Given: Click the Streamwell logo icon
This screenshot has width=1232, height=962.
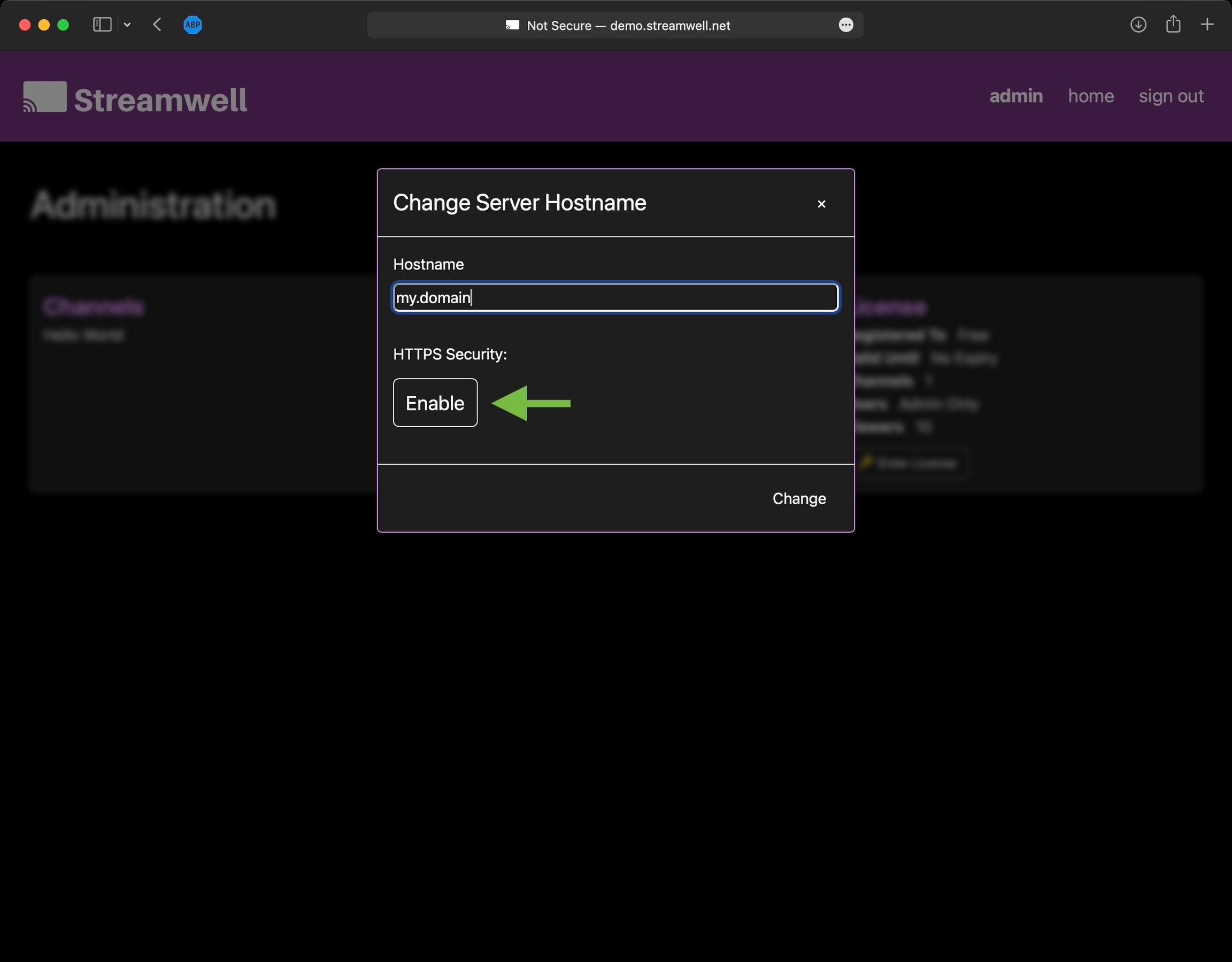Looking at the screenshot, I should click(44, 97).
